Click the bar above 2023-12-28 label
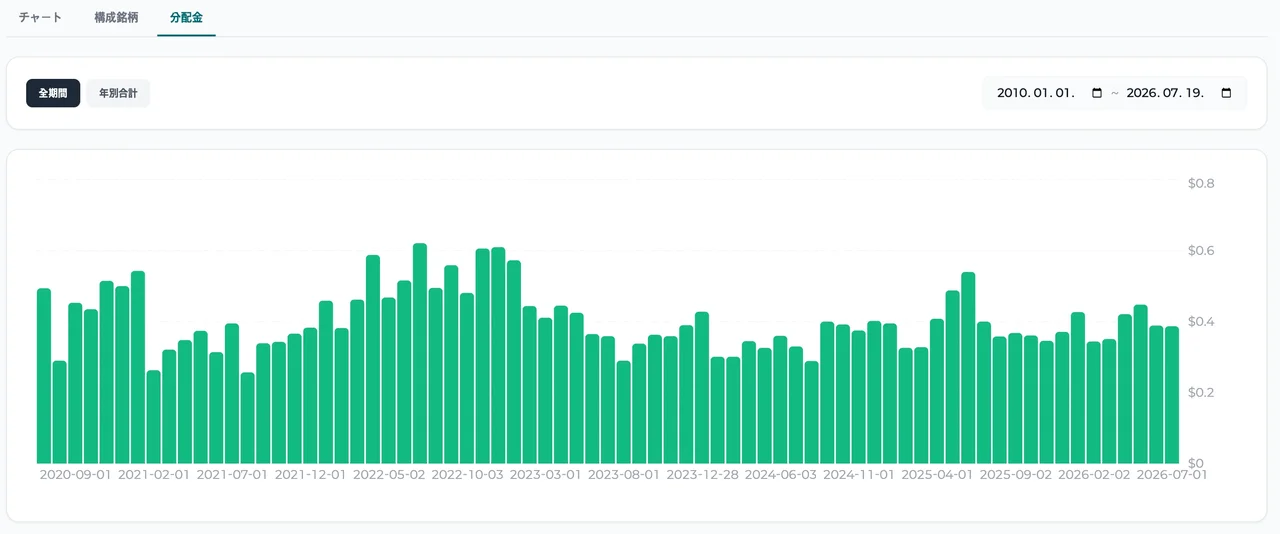 coord(702,388)
